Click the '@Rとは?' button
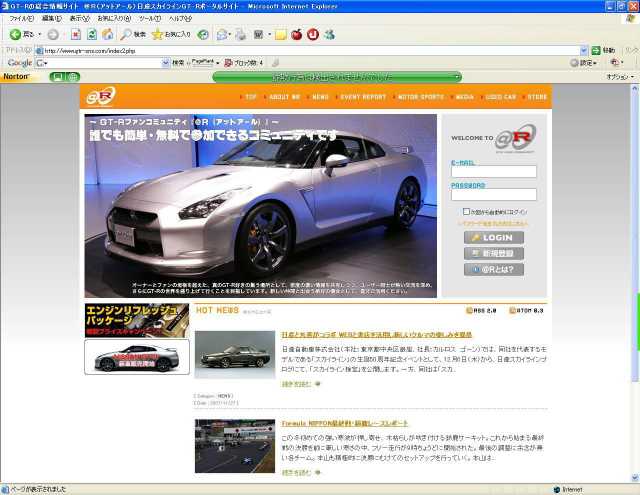This screenshot has width=640, height=495. coord(493,269)
